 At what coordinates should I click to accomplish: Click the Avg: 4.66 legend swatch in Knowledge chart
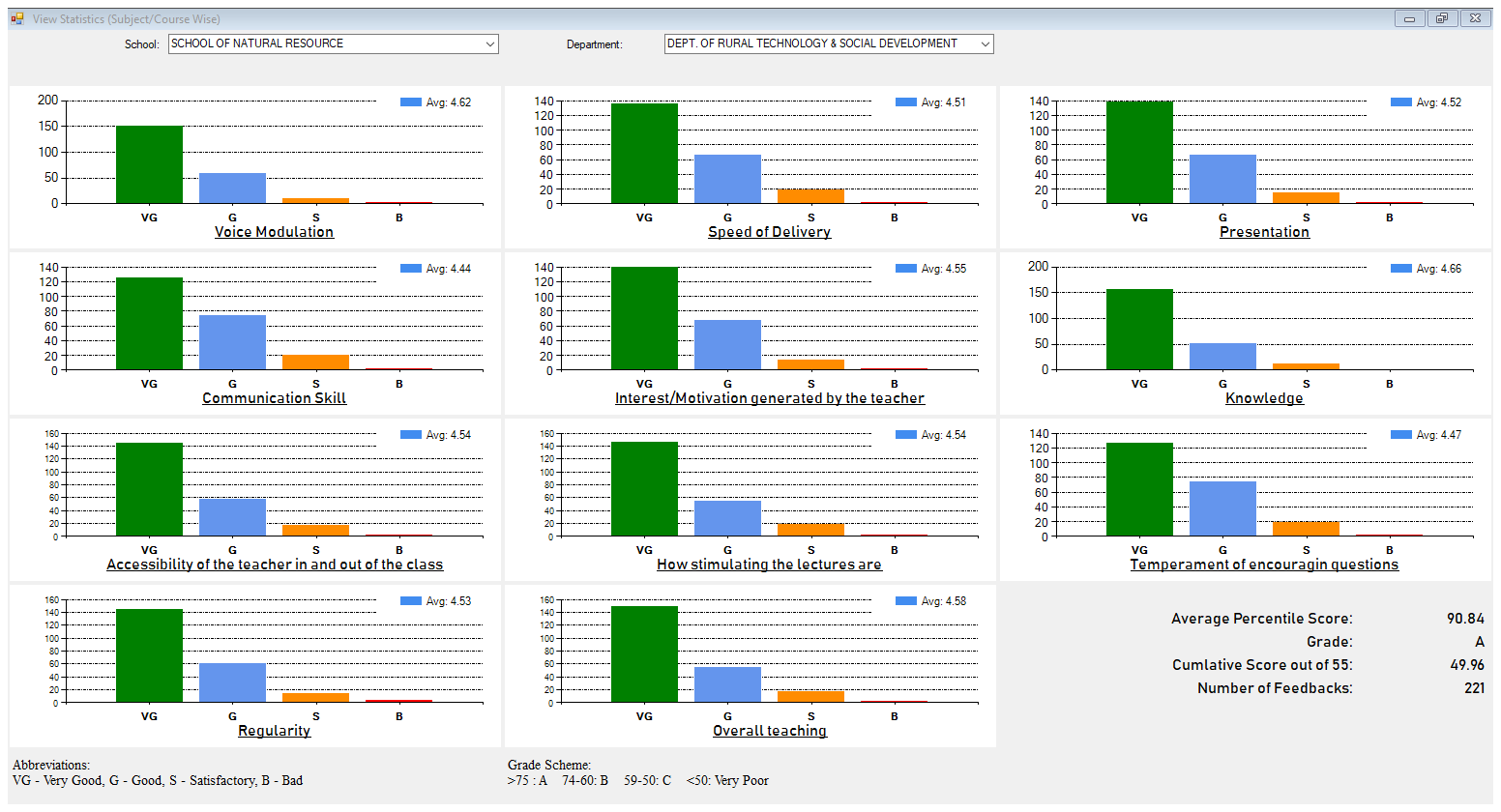click(x=1401, y=269)
